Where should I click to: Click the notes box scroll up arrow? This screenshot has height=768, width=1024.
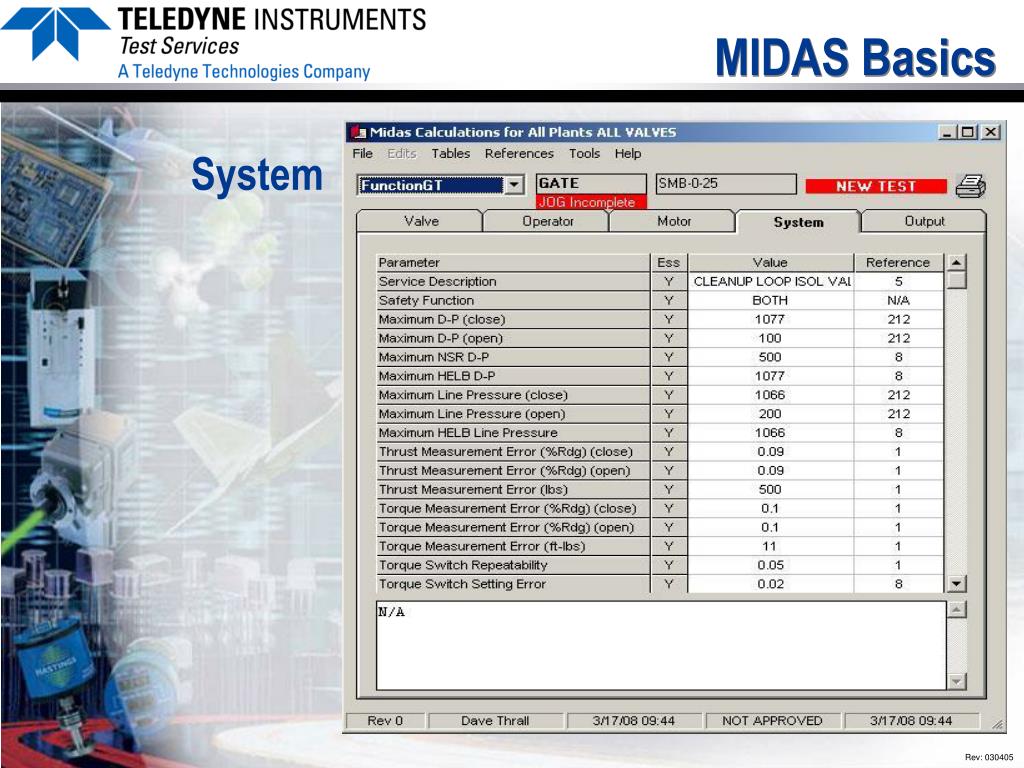click(956, 610)
